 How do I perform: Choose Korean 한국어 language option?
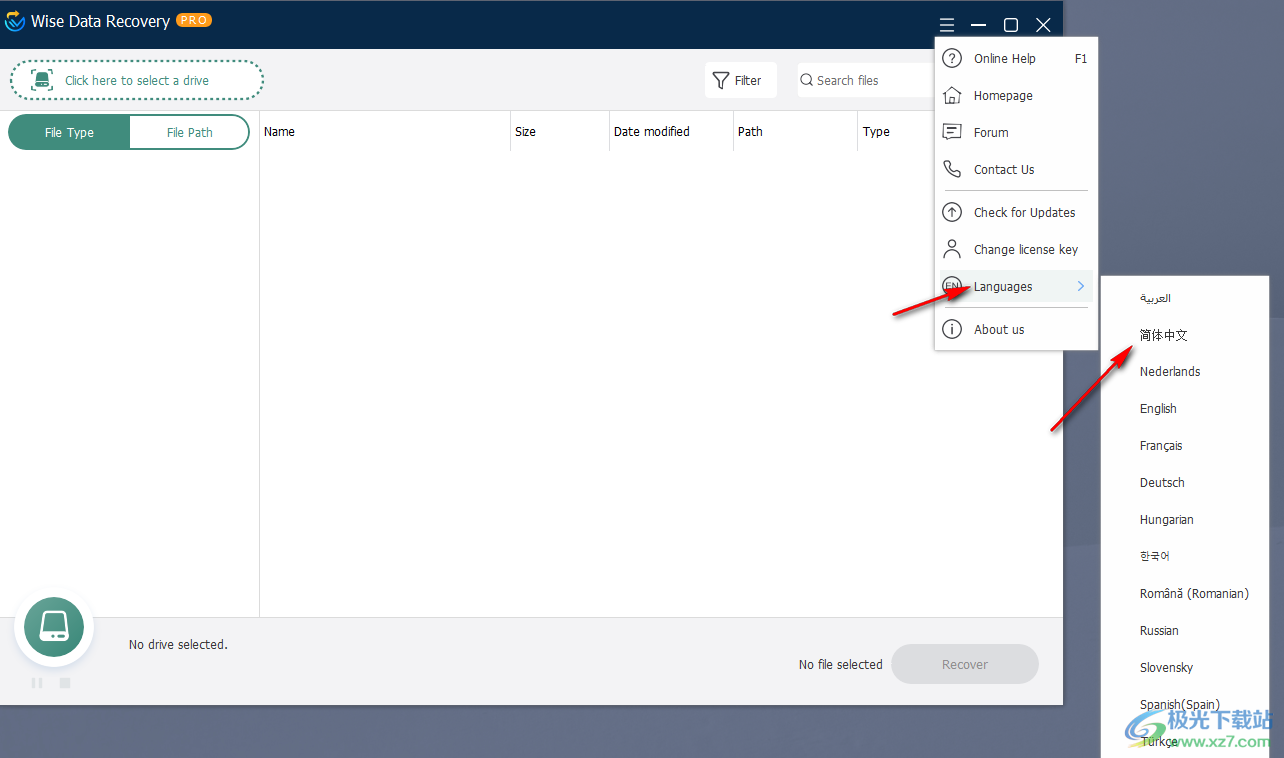[1155, 556]
